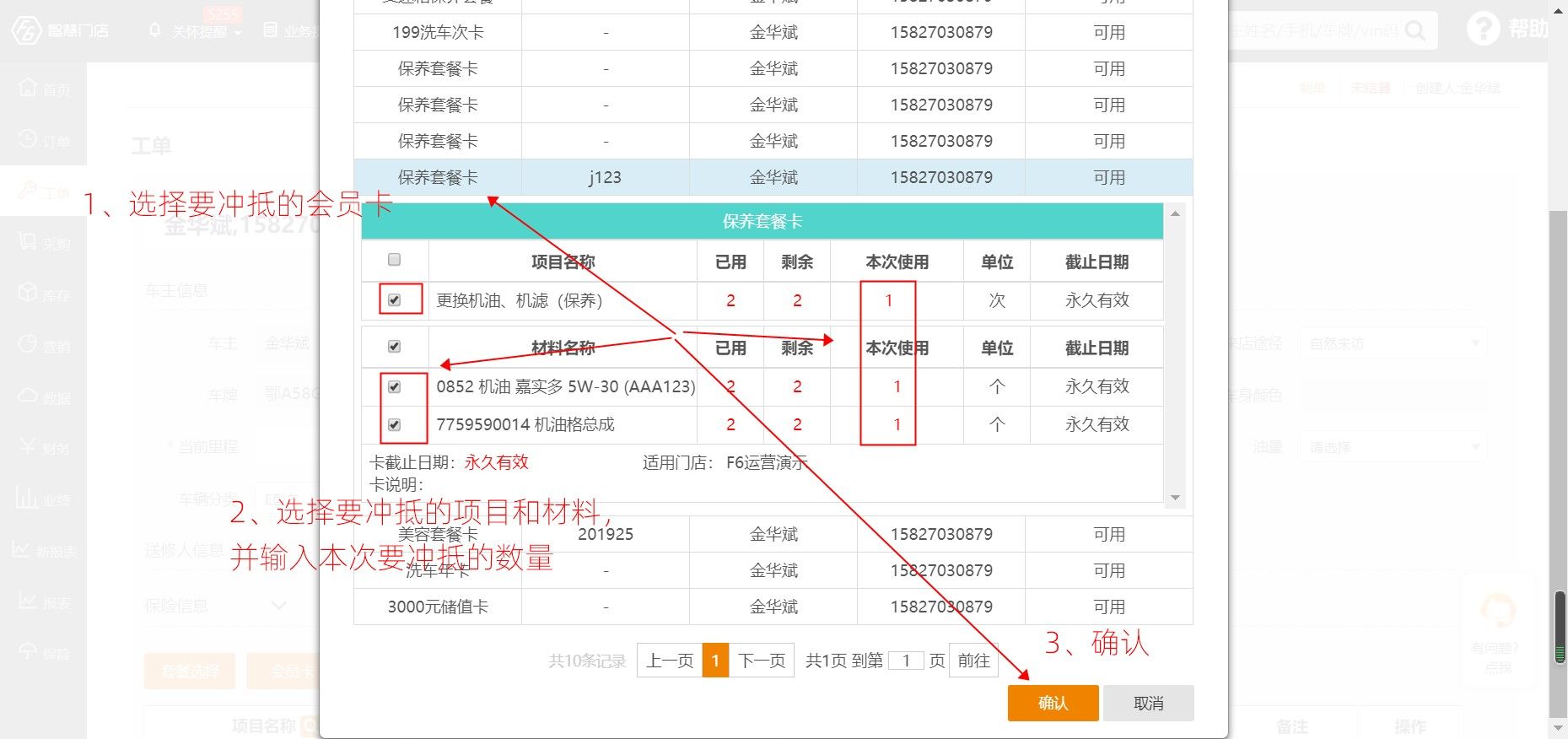Click the card detail panel scroll-down arrow
1568x739 pixels.
click(x=1175, y=498)
